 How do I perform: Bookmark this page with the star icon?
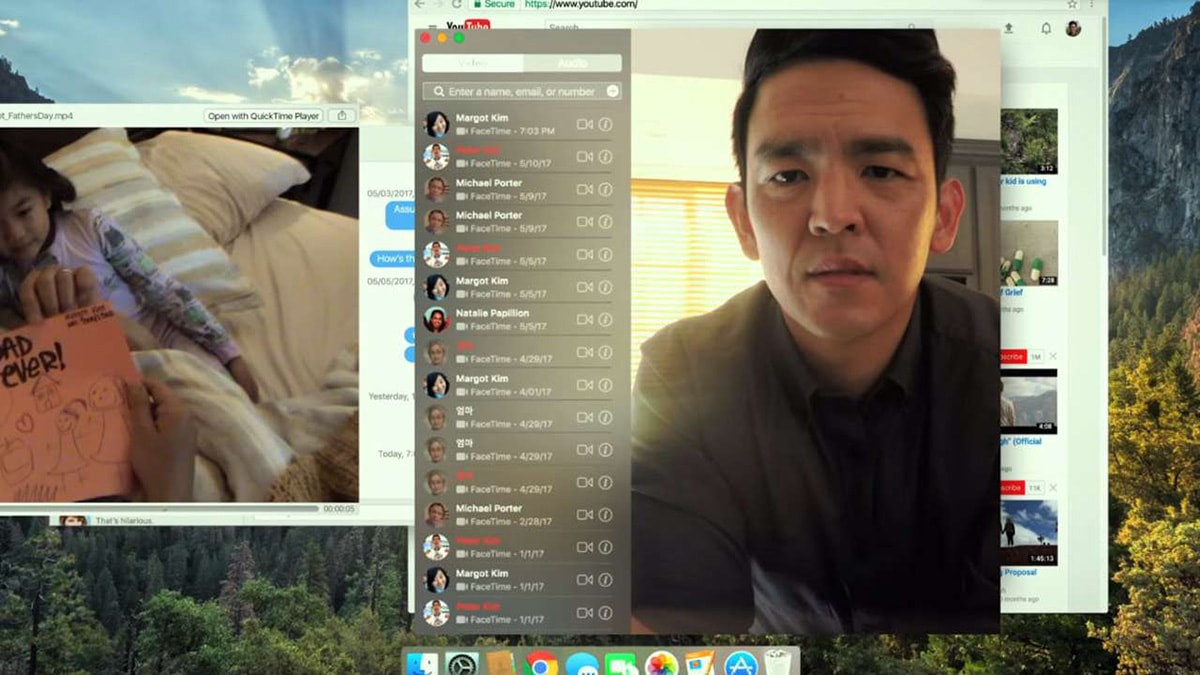point(1072,5)
